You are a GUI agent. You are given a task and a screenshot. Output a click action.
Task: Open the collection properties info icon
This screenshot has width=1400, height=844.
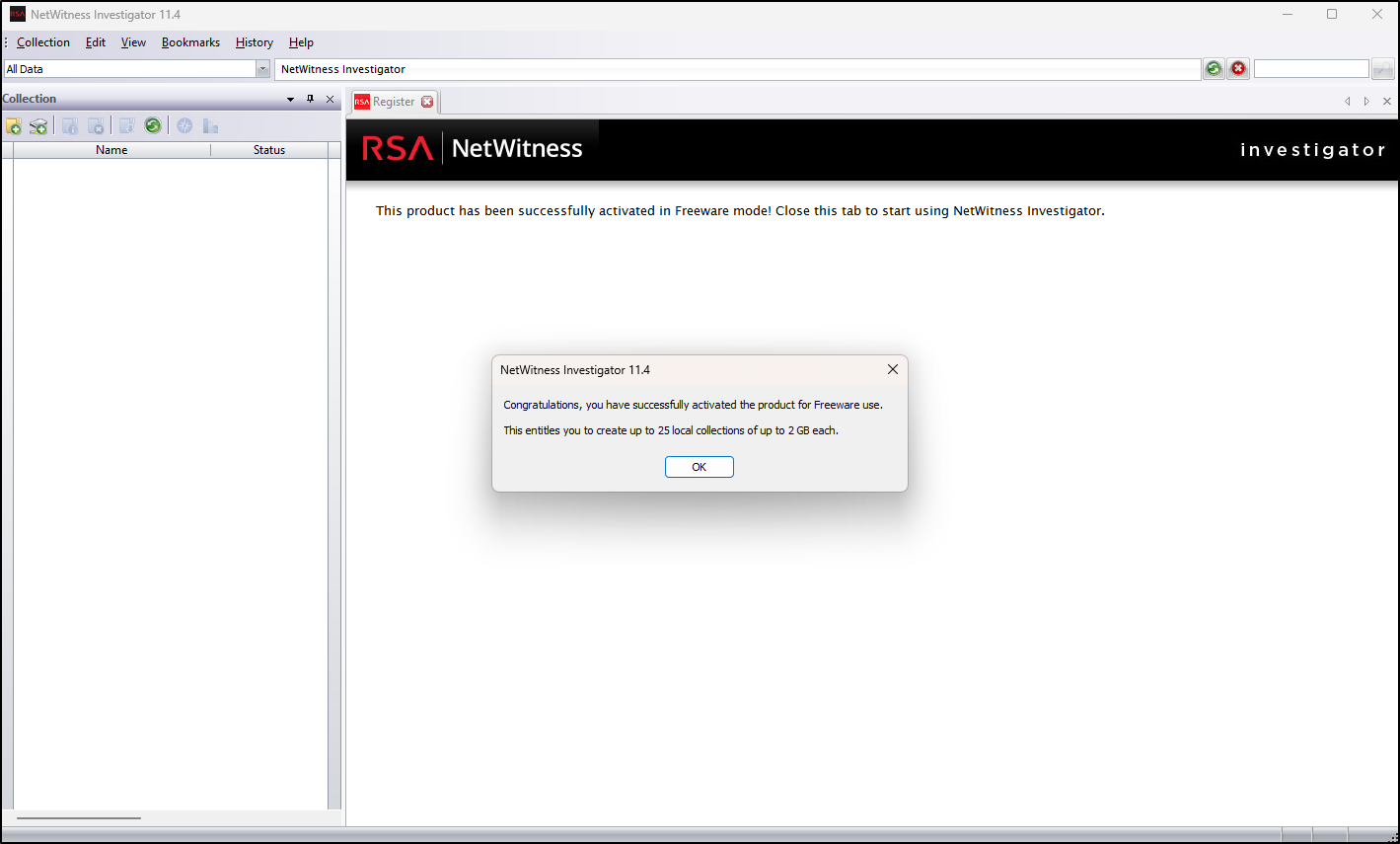coord(70,126)
